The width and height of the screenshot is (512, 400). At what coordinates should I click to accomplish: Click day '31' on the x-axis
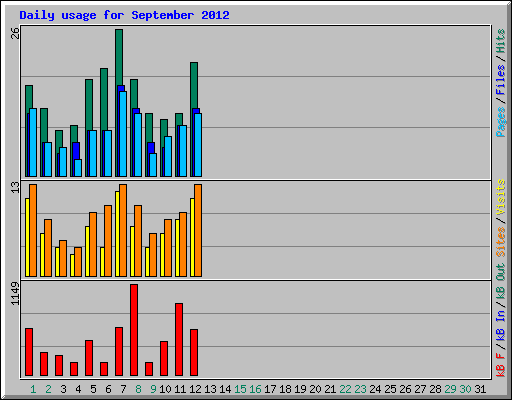(x=480, y=389)
